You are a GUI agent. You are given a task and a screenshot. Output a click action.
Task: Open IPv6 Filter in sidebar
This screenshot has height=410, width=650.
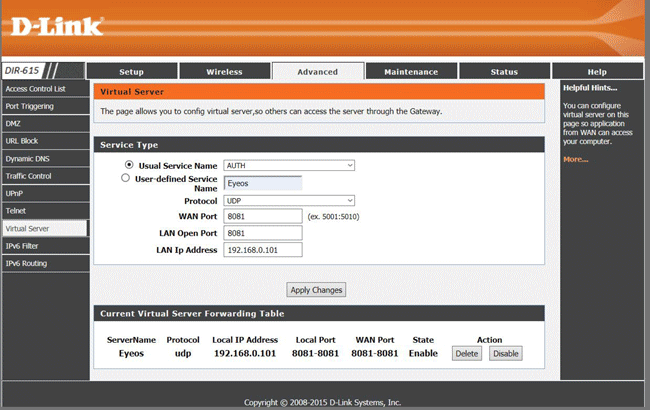click(46, 246)
